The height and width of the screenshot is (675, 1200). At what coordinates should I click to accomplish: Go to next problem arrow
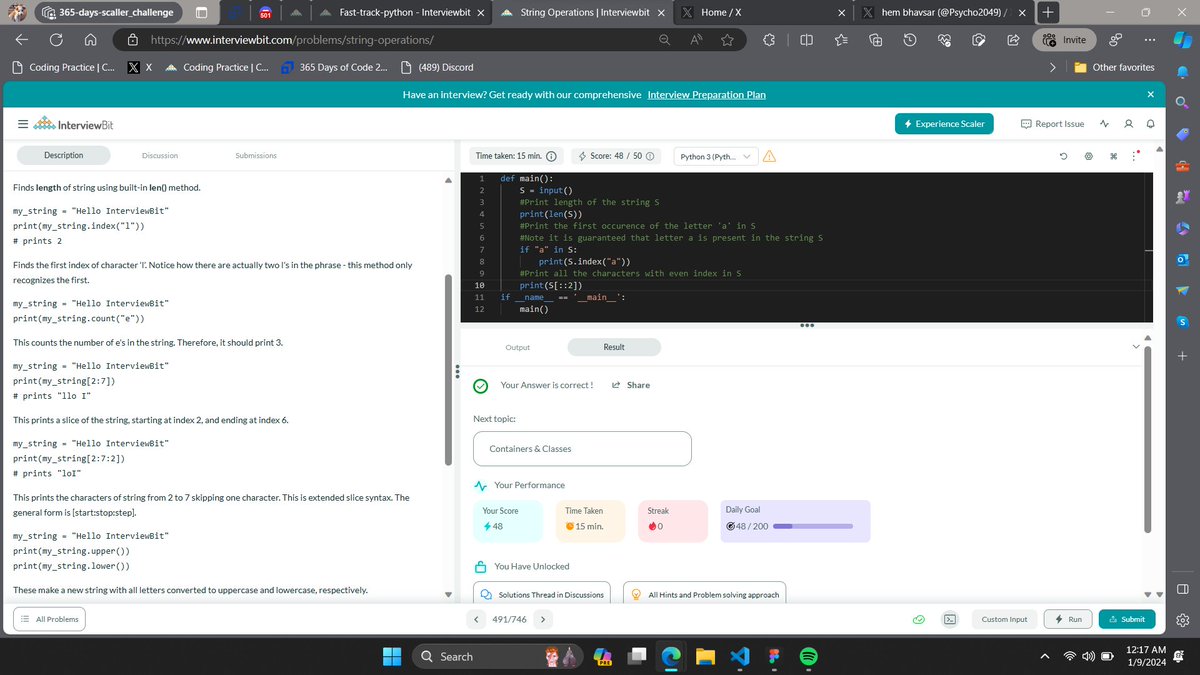coord(542,620)
